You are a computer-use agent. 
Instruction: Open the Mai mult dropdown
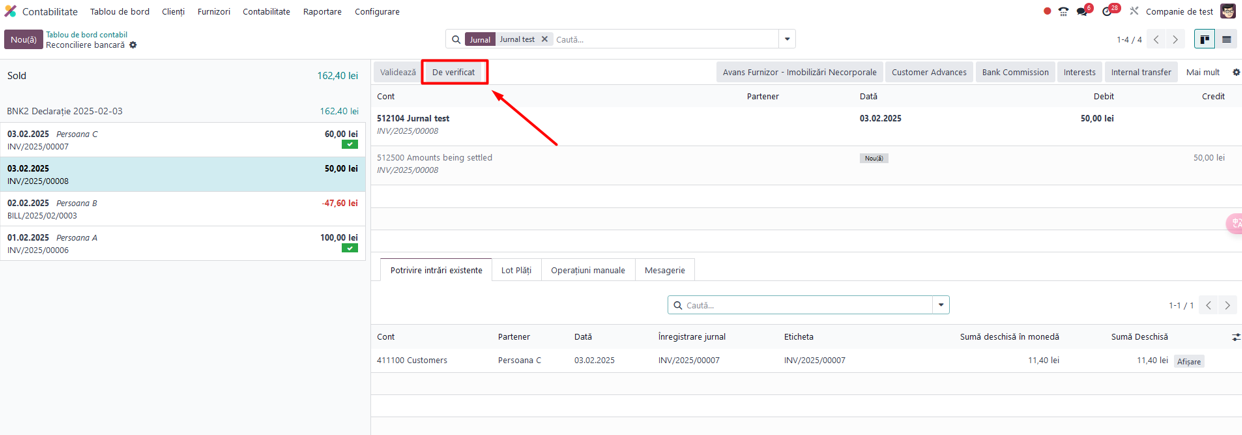point(1202,72)
